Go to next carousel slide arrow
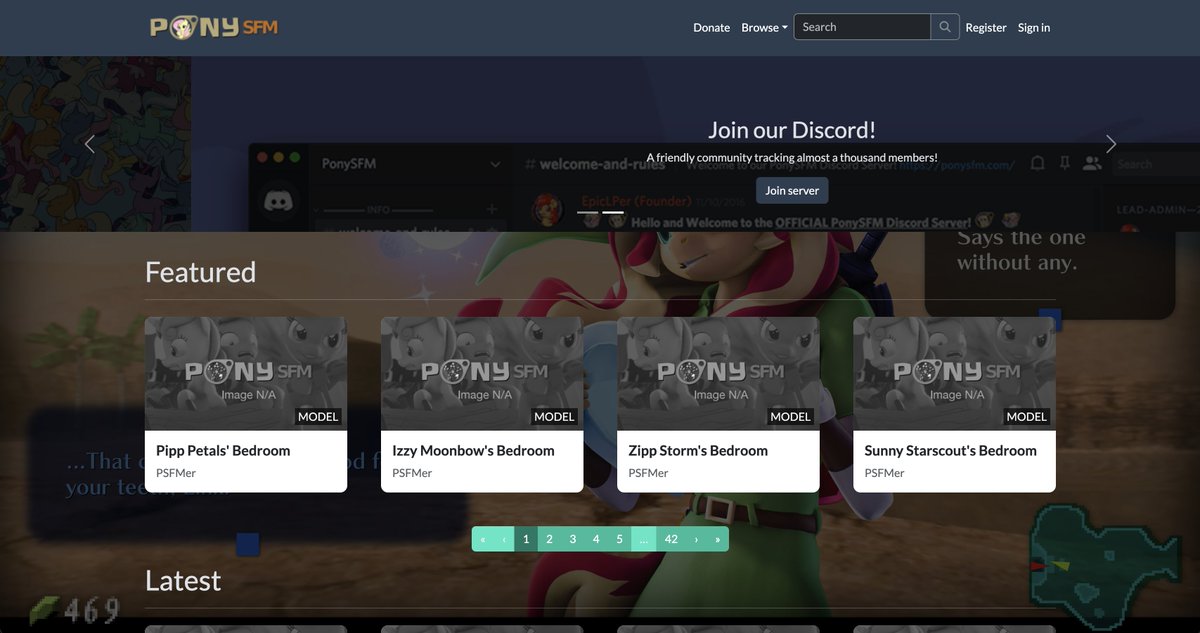The width and height of the screenshot is (1200, 633). coord(1110,144)
